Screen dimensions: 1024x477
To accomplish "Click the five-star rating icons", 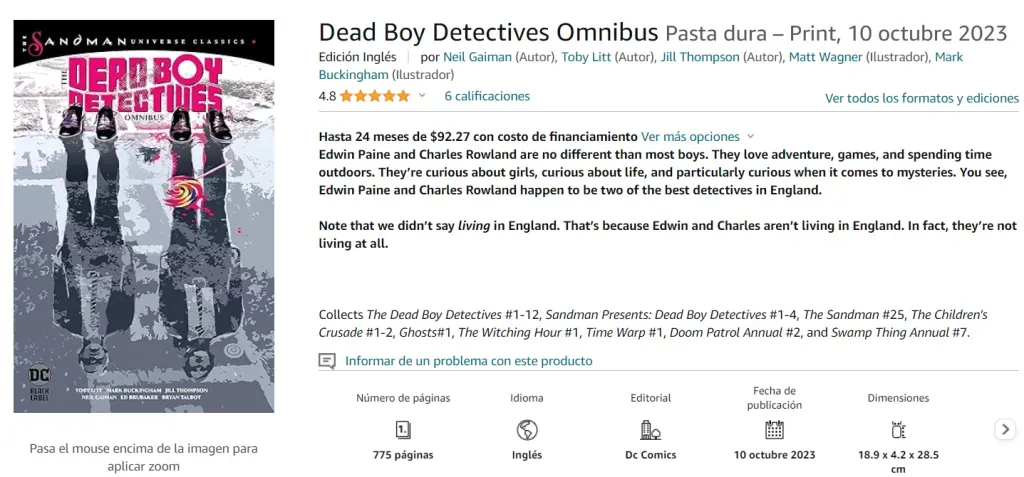I will click(x=375, y=97).
